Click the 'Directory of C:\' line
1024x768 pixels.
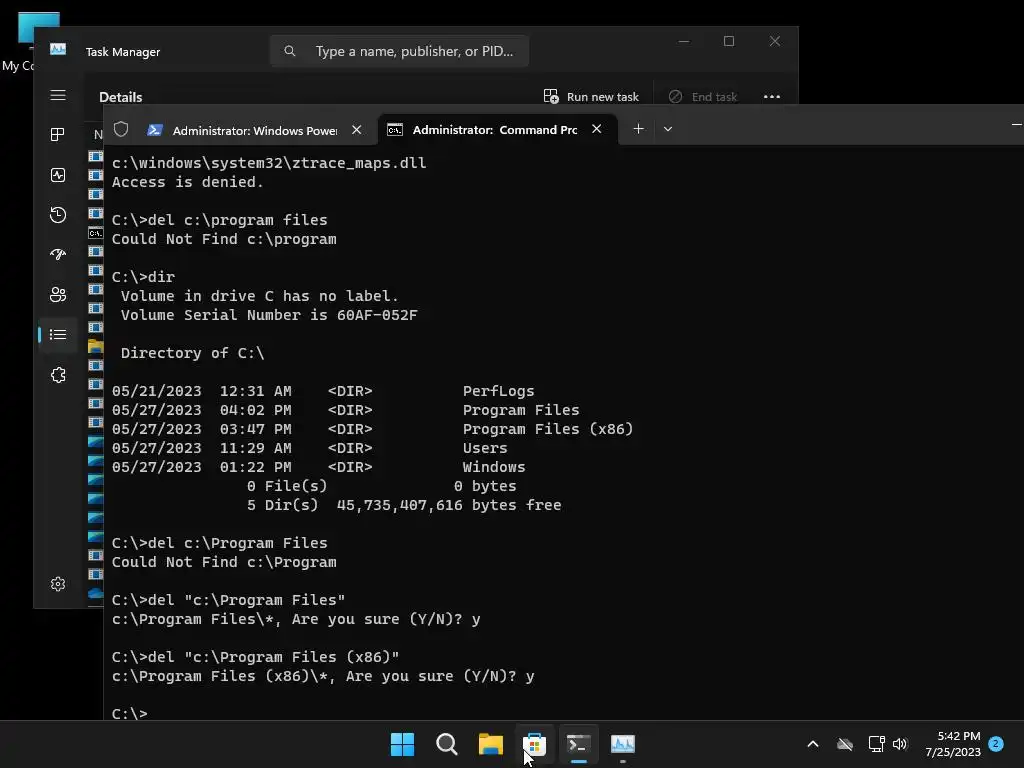[x=193, y=353]
